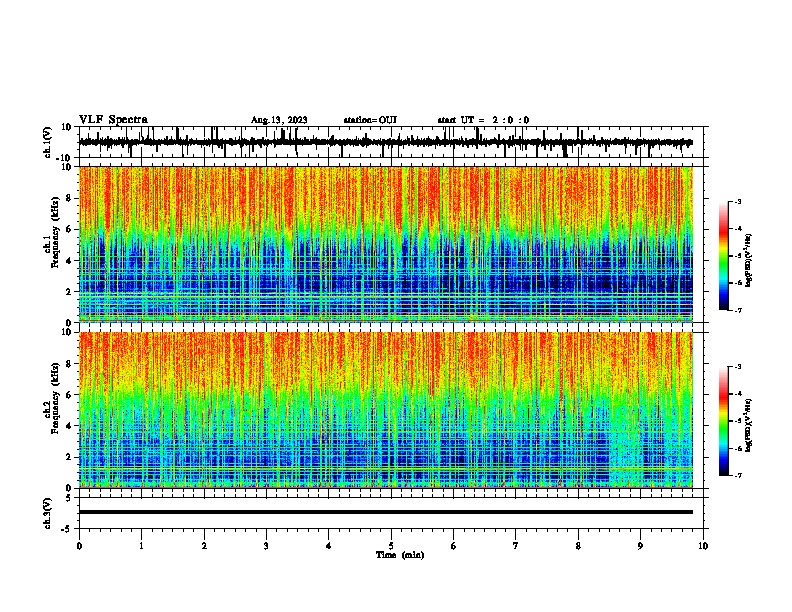Screen dimensions: 792x612
Task: Click x-axis tick label '3'
Action: click(266, 546)
